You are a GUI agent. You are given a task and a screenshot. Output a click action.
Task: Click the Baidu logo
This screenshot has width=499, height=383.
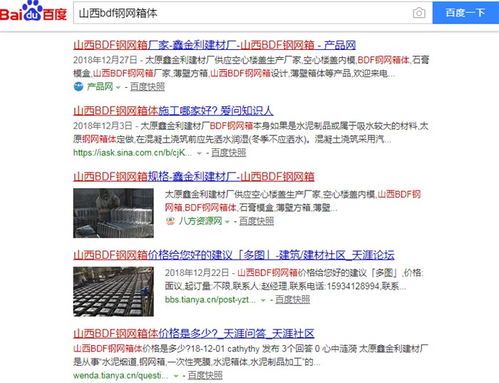click(33, 12)
